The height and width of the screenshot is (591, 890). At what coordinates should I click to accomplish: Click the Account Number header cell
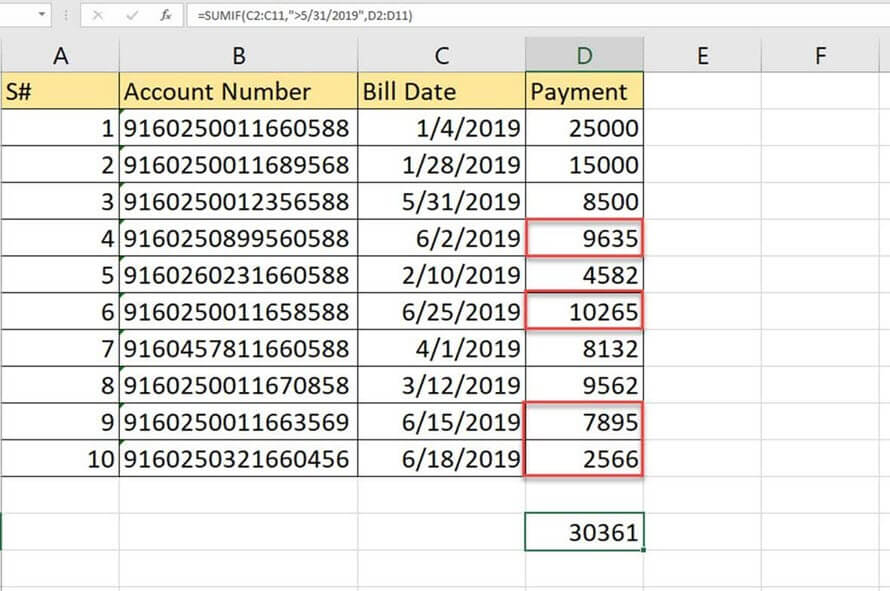point(238,92)
